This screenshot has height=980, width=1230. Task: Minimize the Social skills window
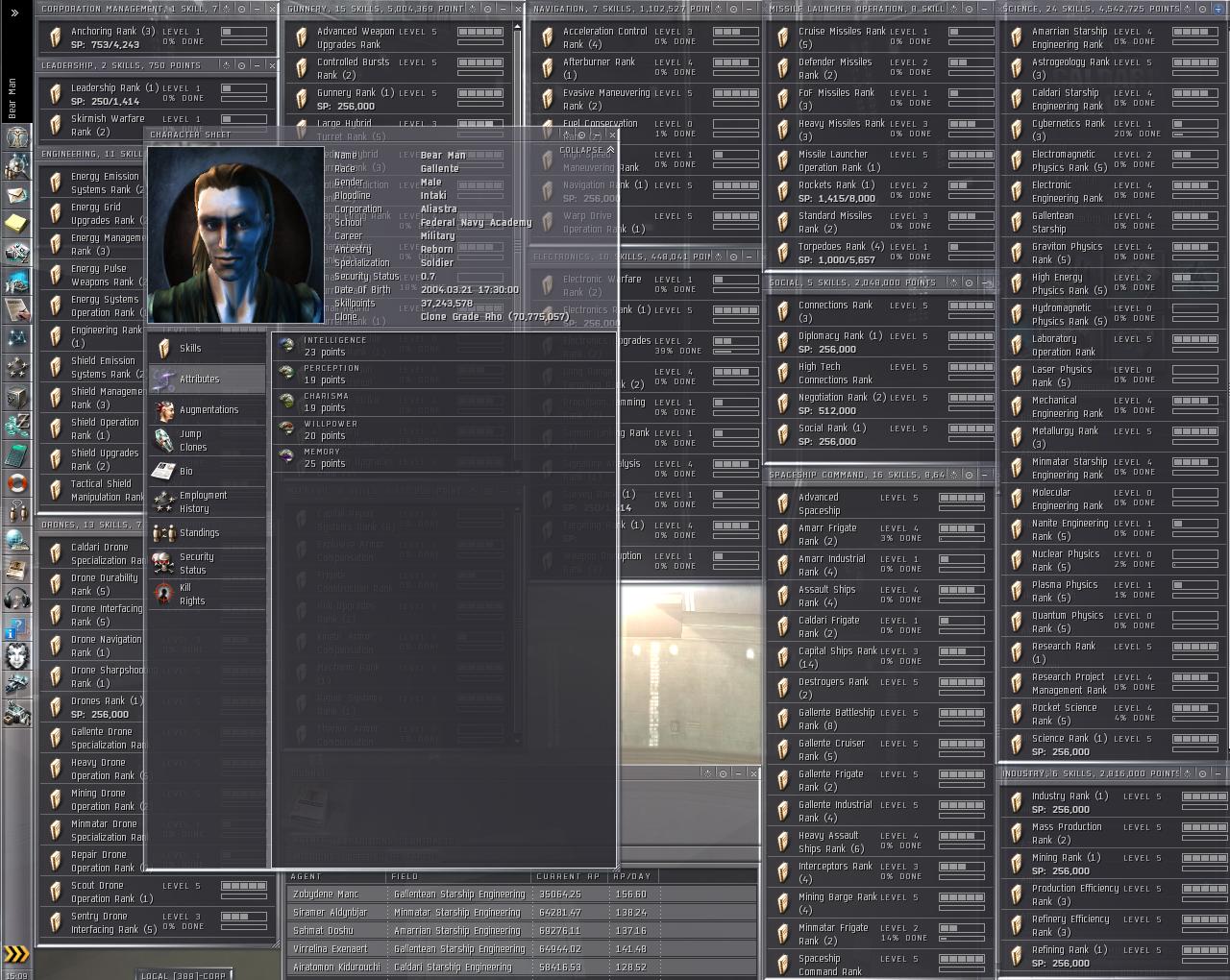coord(985,282)
